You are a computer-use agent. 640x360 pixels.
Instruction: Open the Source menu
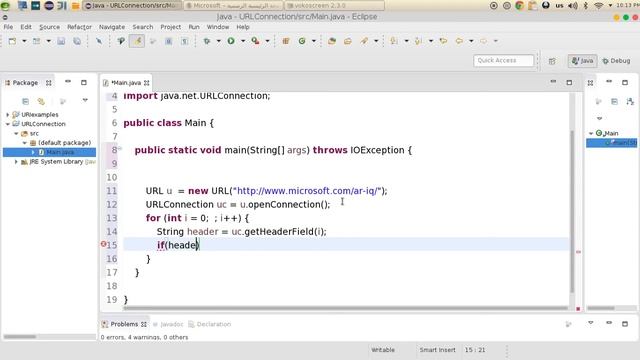click(49, 27)
